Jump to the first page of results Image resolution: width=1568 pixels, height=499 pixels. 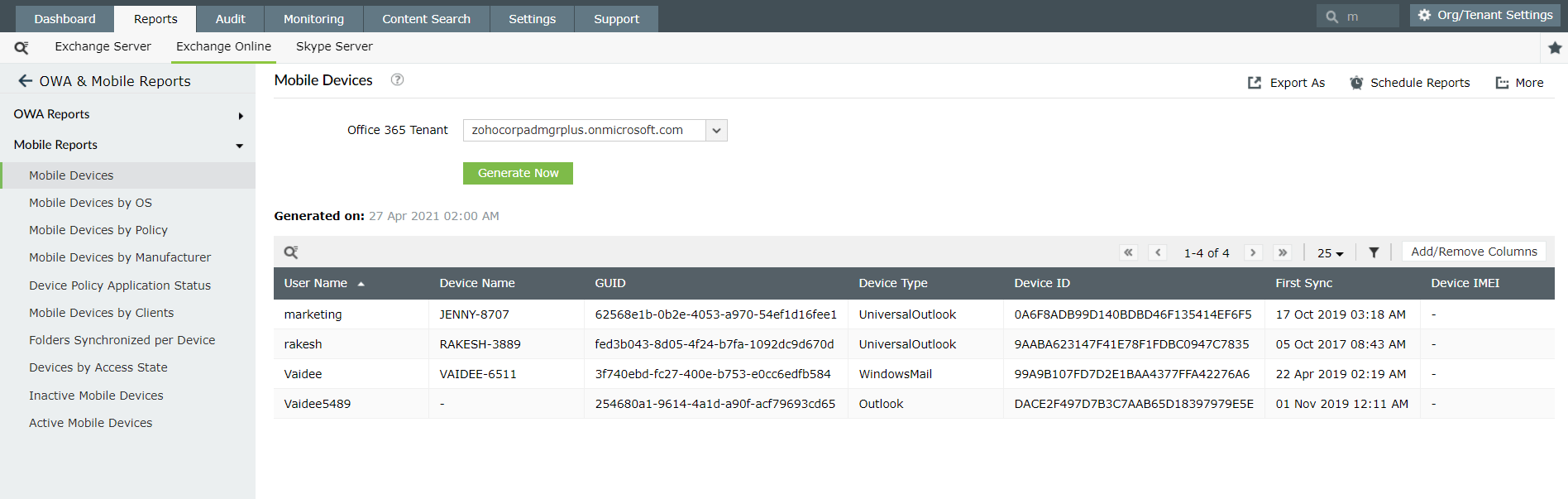tap(1128, 253)
